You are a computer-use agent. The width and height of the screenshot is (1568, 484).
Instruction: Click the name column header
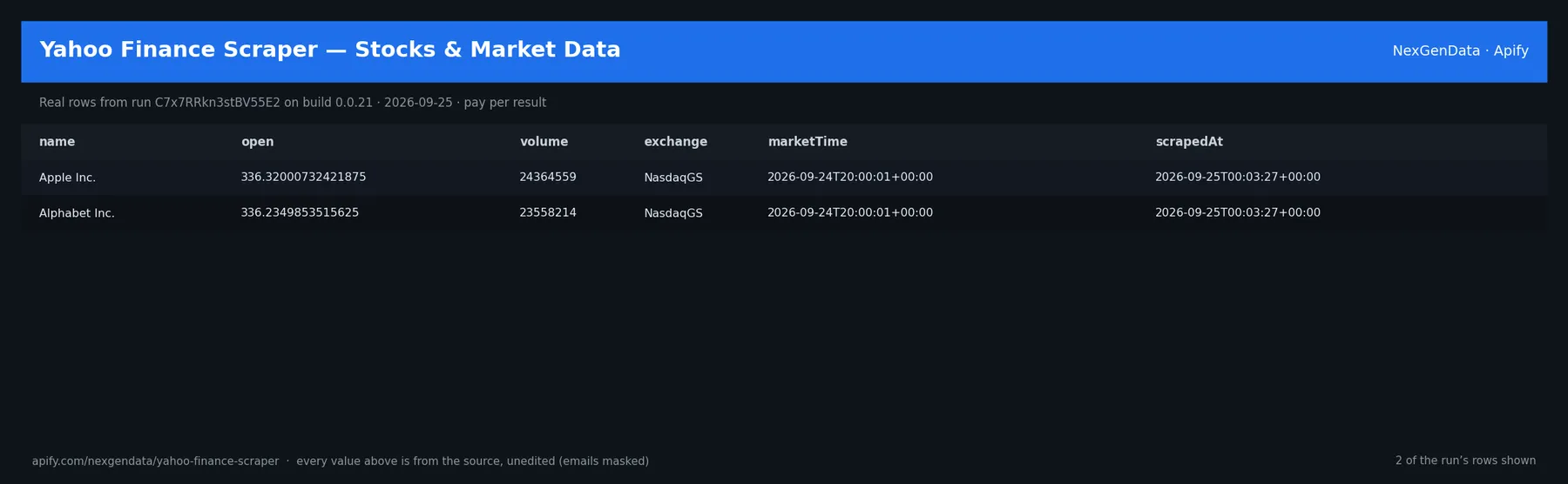coord(57,142)
